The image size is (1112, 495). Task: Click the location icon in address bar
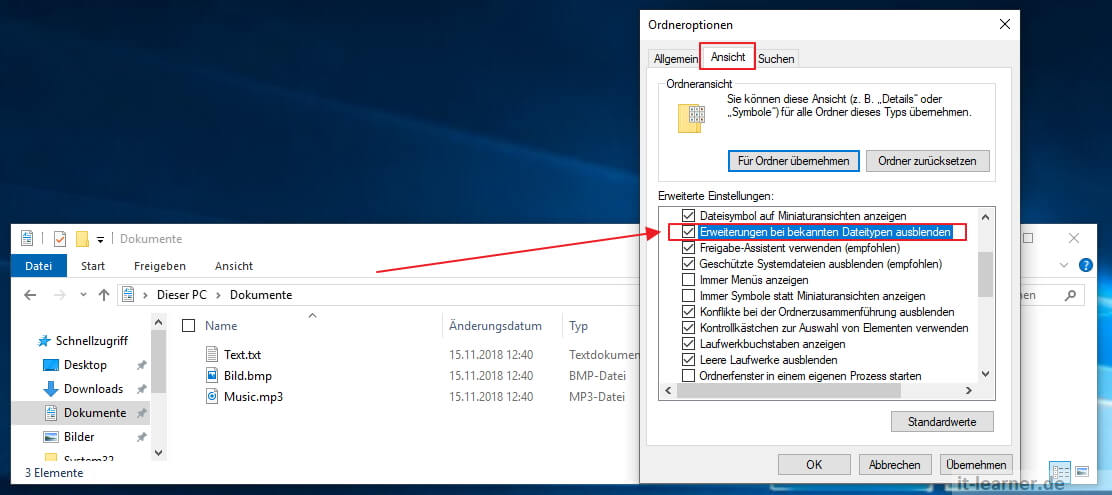pos(128,295)
